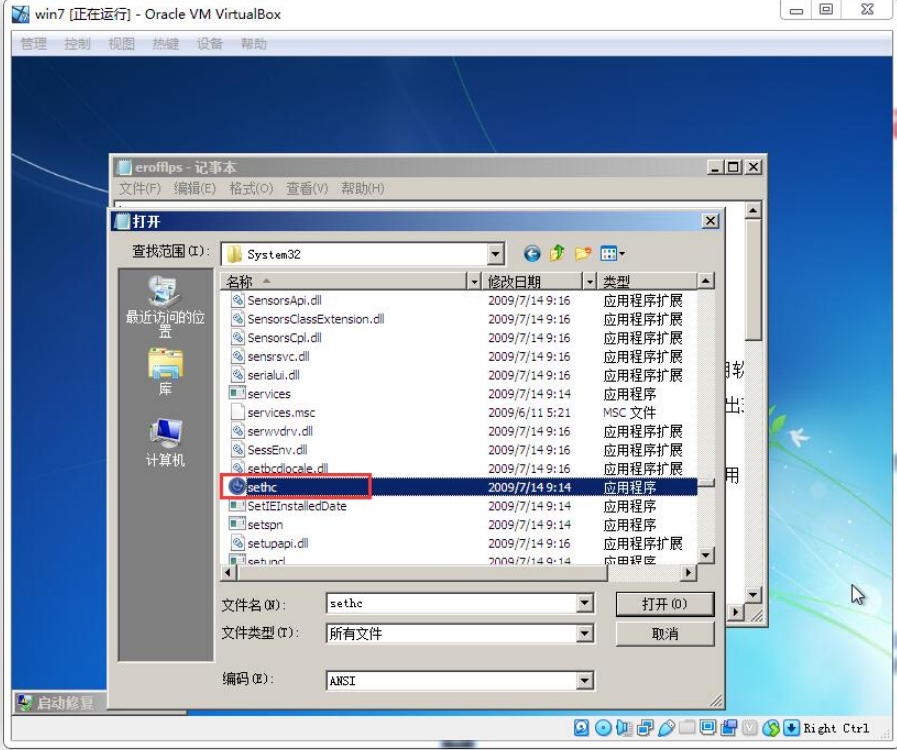The width and height of the screenshot is (897, 750).
Task: Go back using the blue back arrow icon
Action: pos(532,253)
